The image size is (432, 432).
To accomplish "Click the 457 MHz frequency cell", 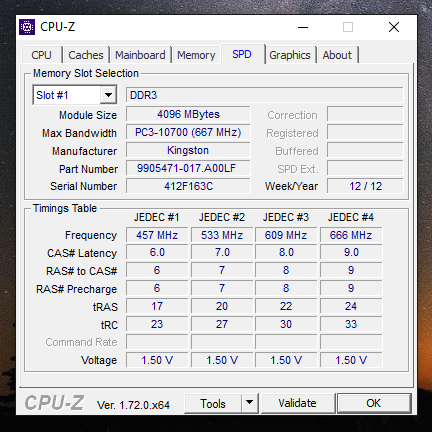I will click(x=157, y=235).
